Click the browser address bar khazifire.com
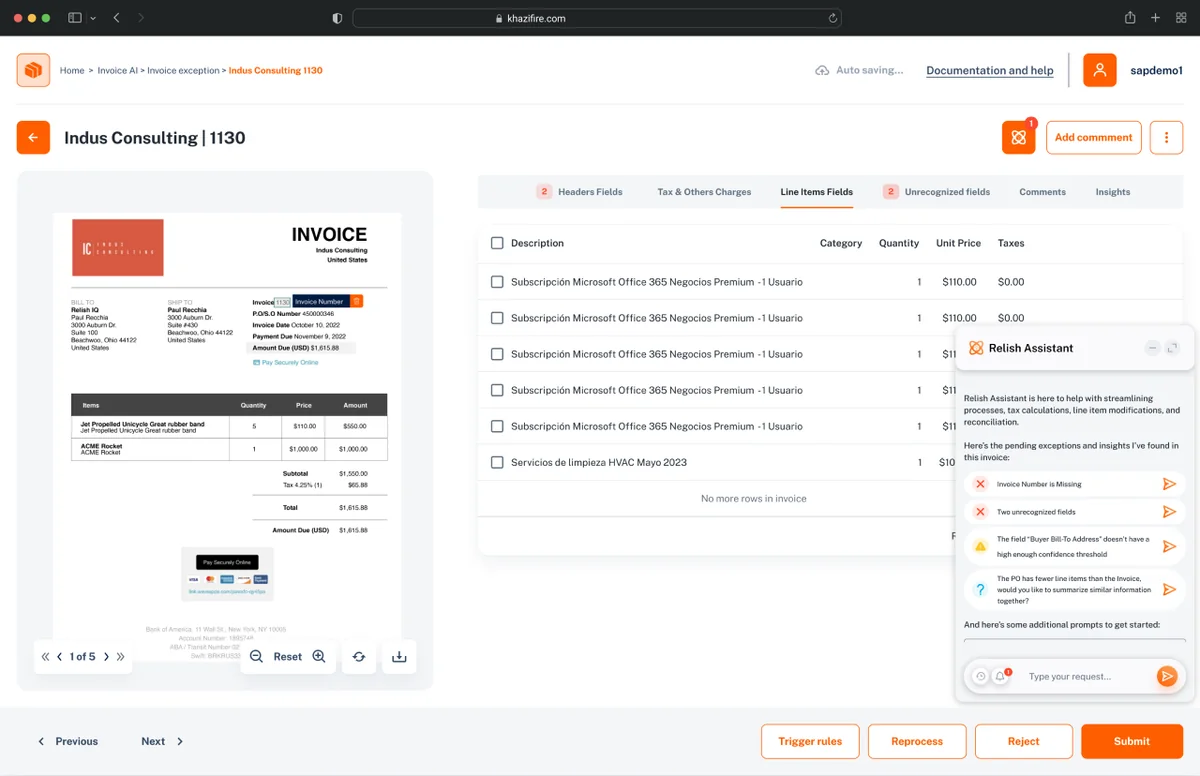 pos(597,18)
